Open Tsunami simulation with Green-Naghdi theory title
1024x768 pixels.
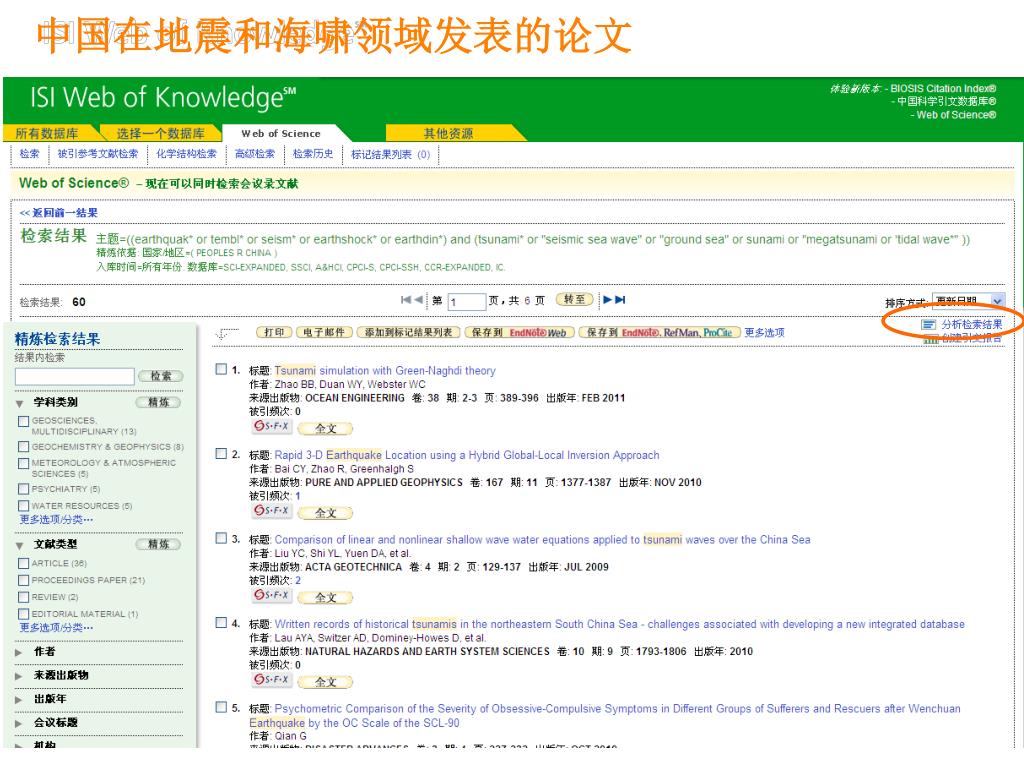[x=385, y=371]
